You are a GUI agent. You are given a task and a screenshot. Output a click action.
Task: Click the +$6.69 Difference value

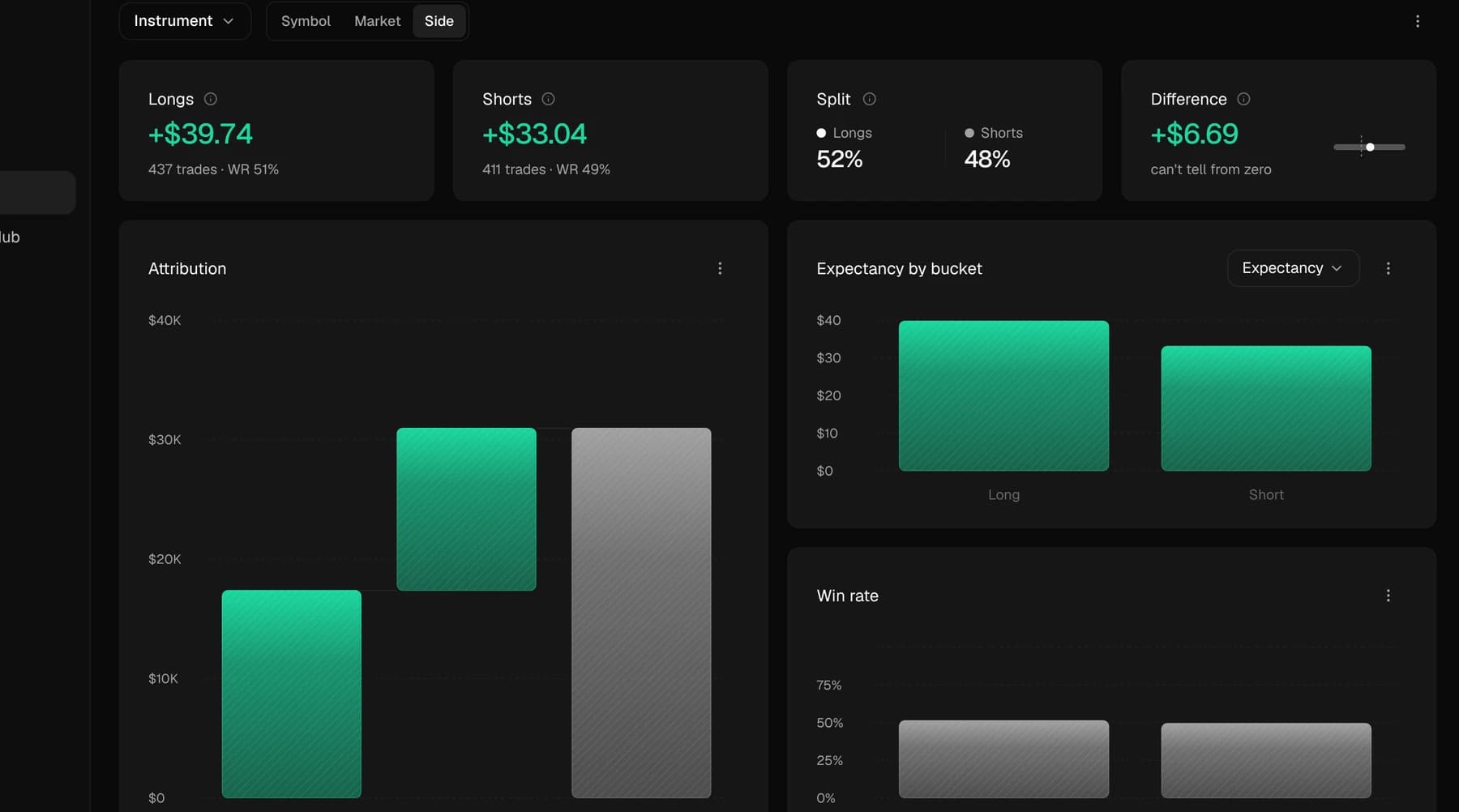(x=1194, y=134)
